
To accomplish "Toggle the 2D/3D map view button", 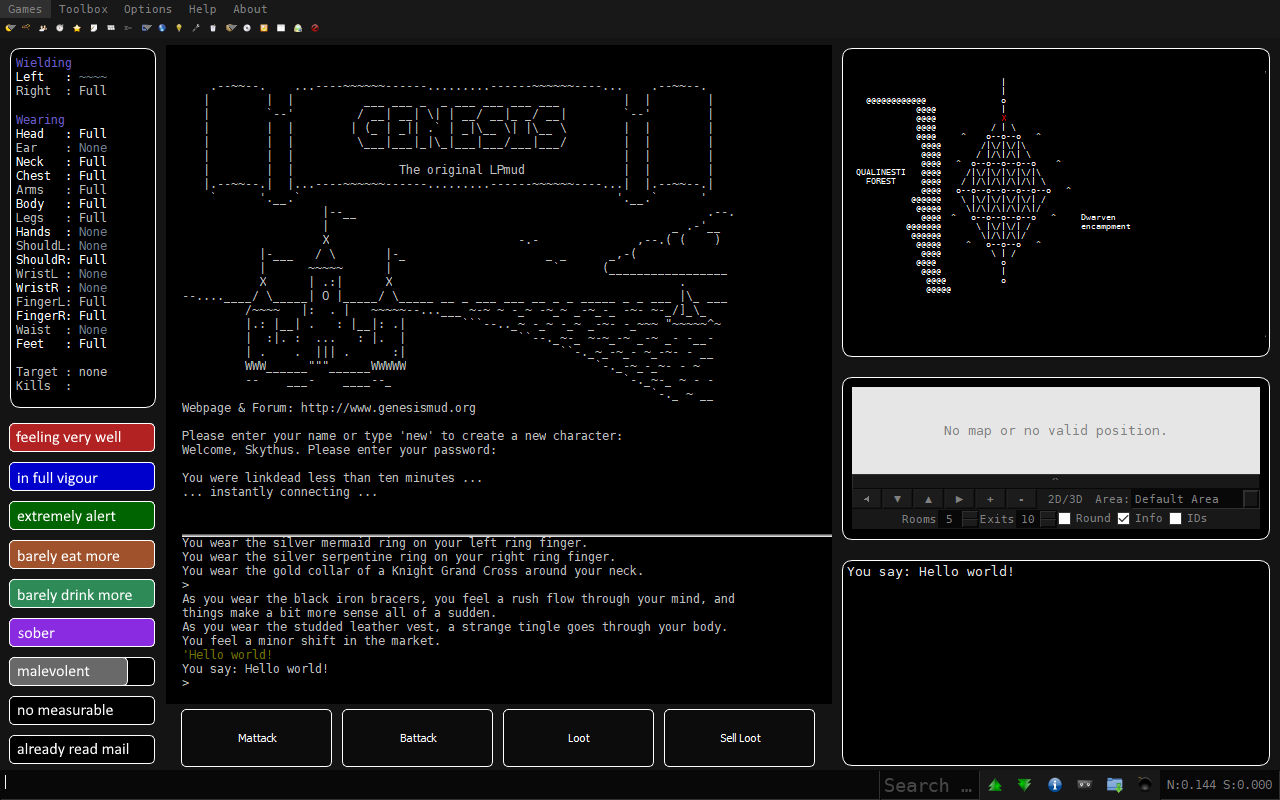I will click(x=1064, y=499).
